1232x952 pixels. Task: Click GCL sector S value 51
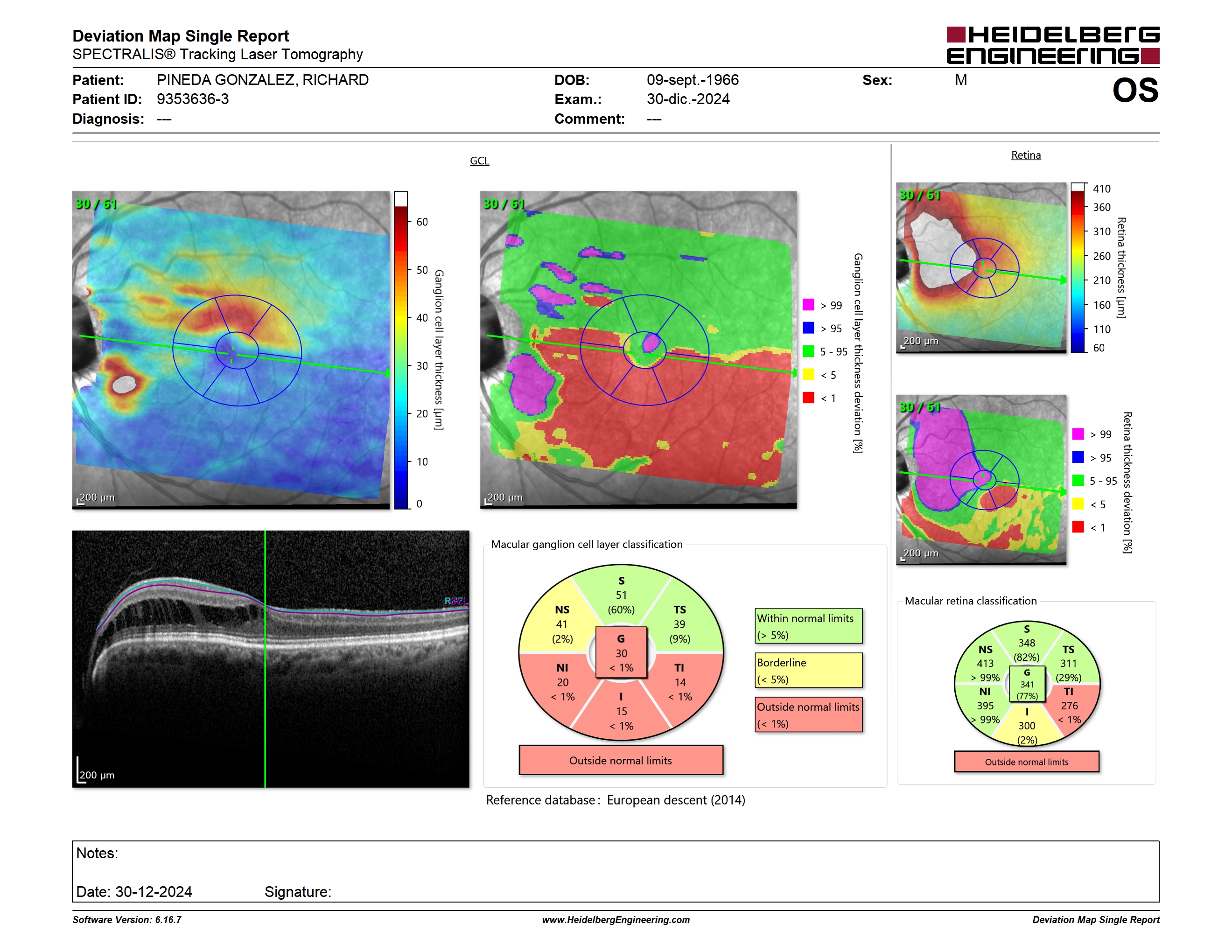(621, 595)
